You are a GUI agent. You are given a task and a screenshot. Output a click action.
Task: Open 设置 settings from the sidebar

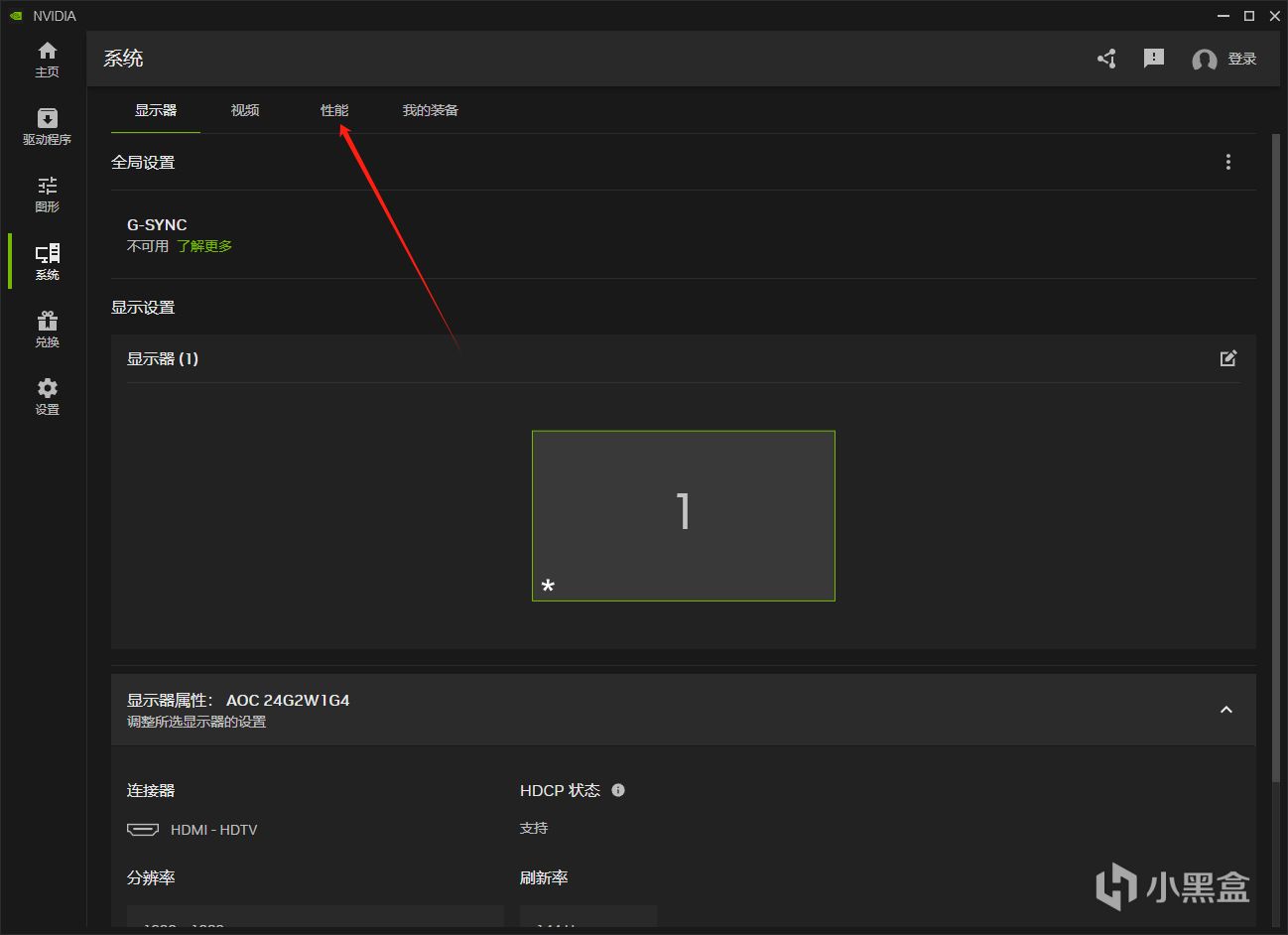coord(47,397)
